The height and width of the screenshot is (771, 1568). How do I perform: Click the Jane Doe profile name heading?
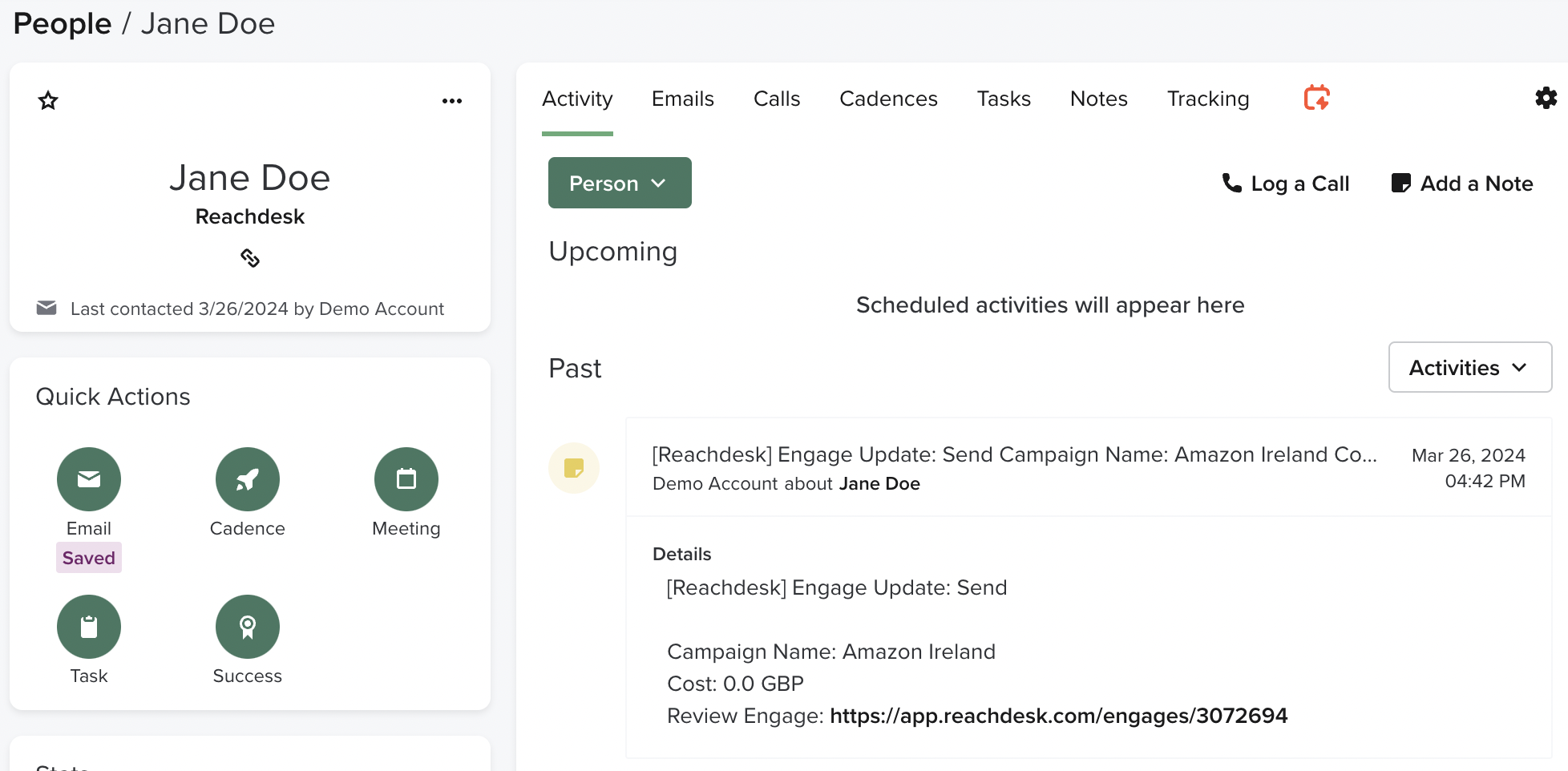tap(250, 177)
